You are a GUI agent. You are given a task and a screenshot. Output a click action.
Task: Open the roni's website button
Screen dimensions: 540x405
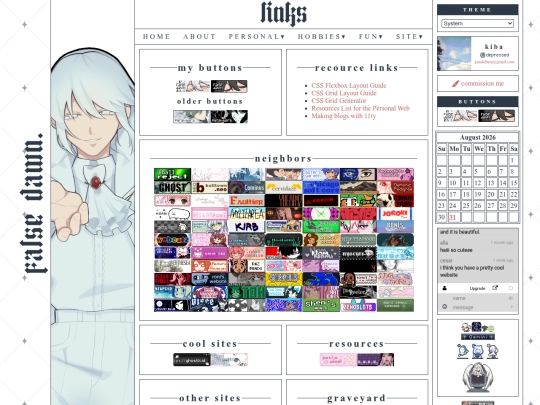coord(210,279)
